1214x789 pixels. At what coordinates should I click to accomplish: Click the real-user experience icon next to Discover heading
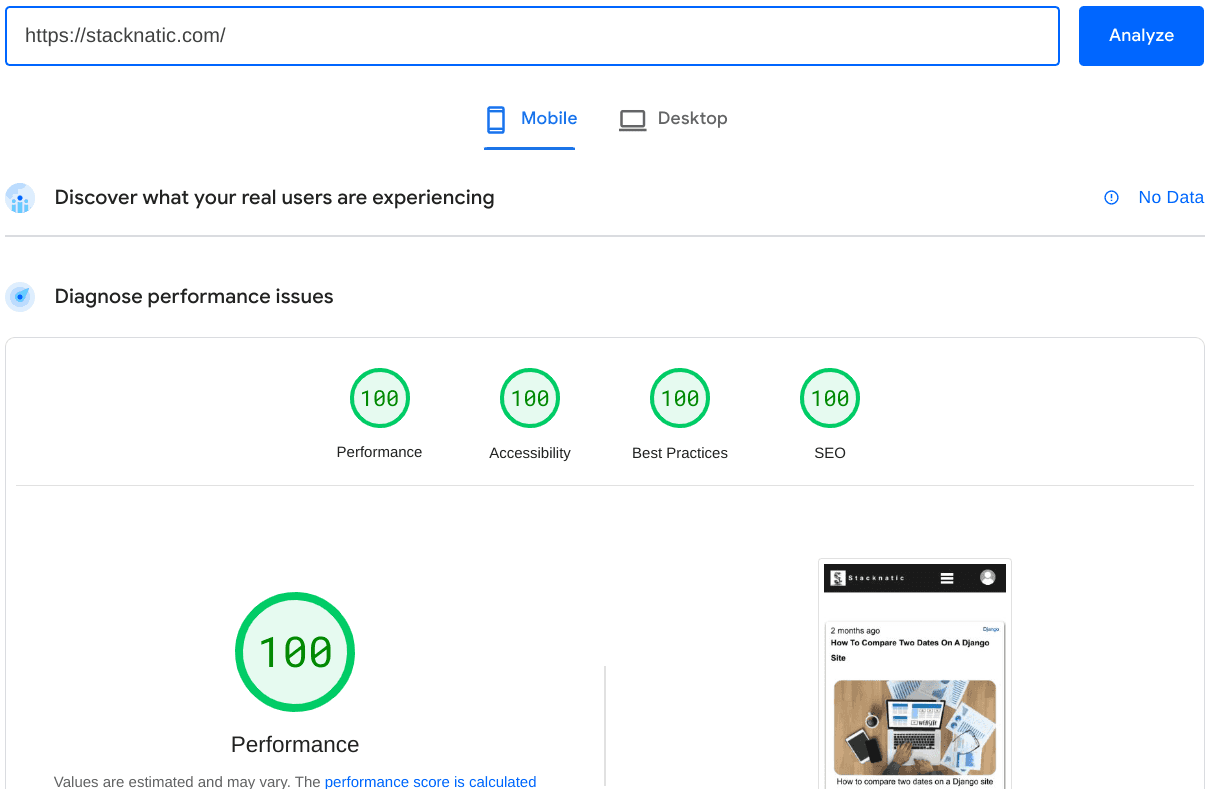20,198
